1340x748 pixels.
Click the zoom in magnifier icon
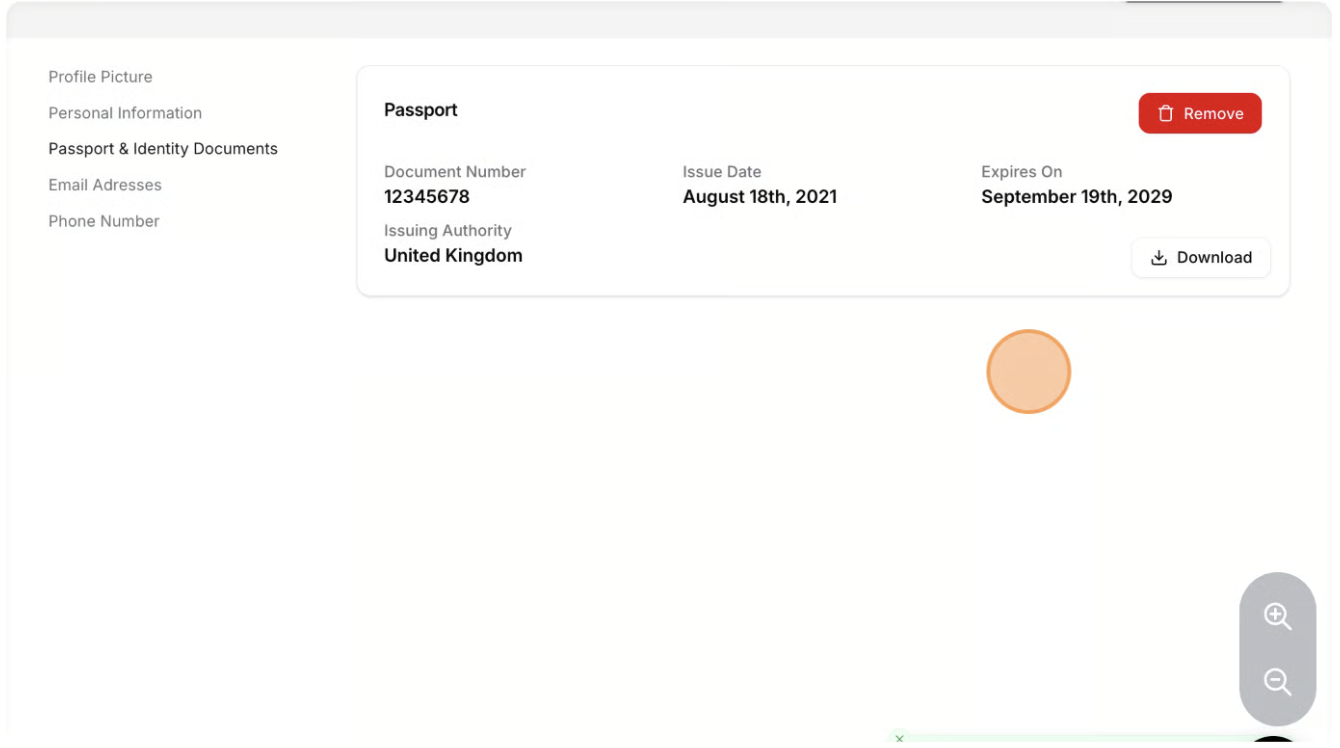(x=1277, y=616)
